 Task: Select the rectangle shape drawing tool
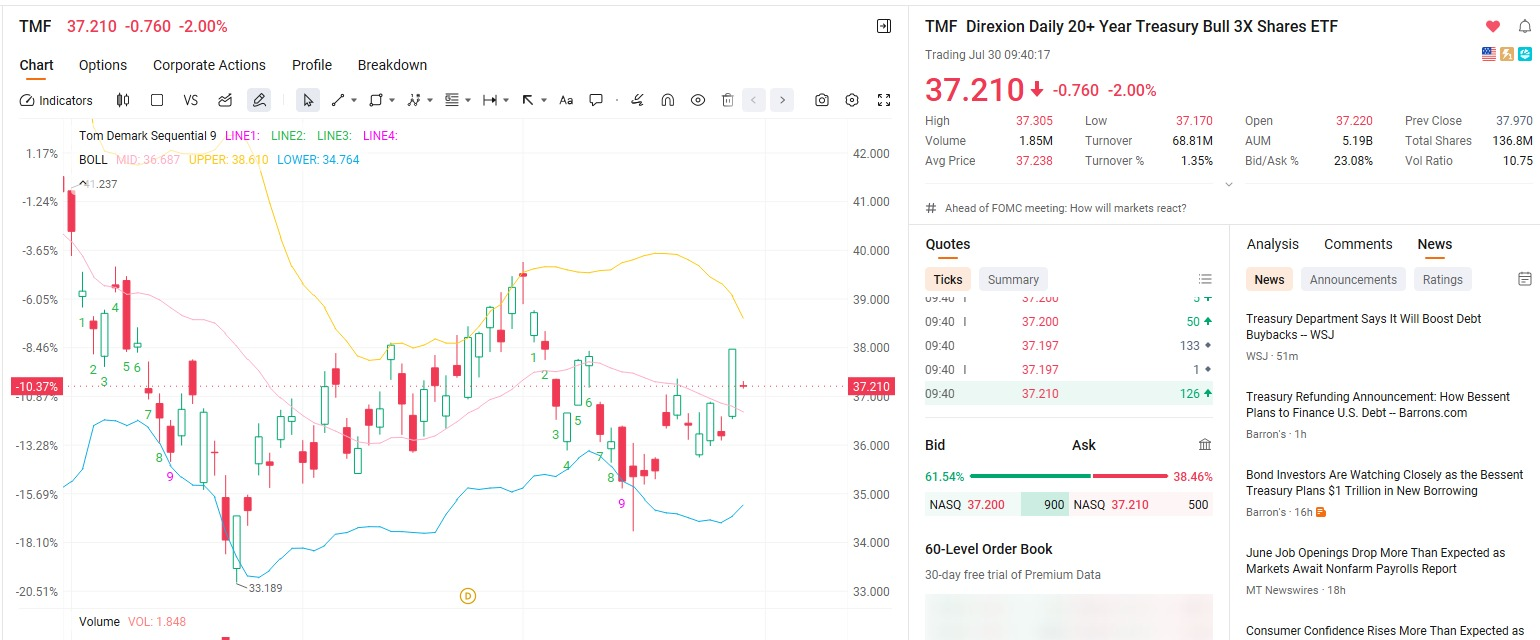376,100
